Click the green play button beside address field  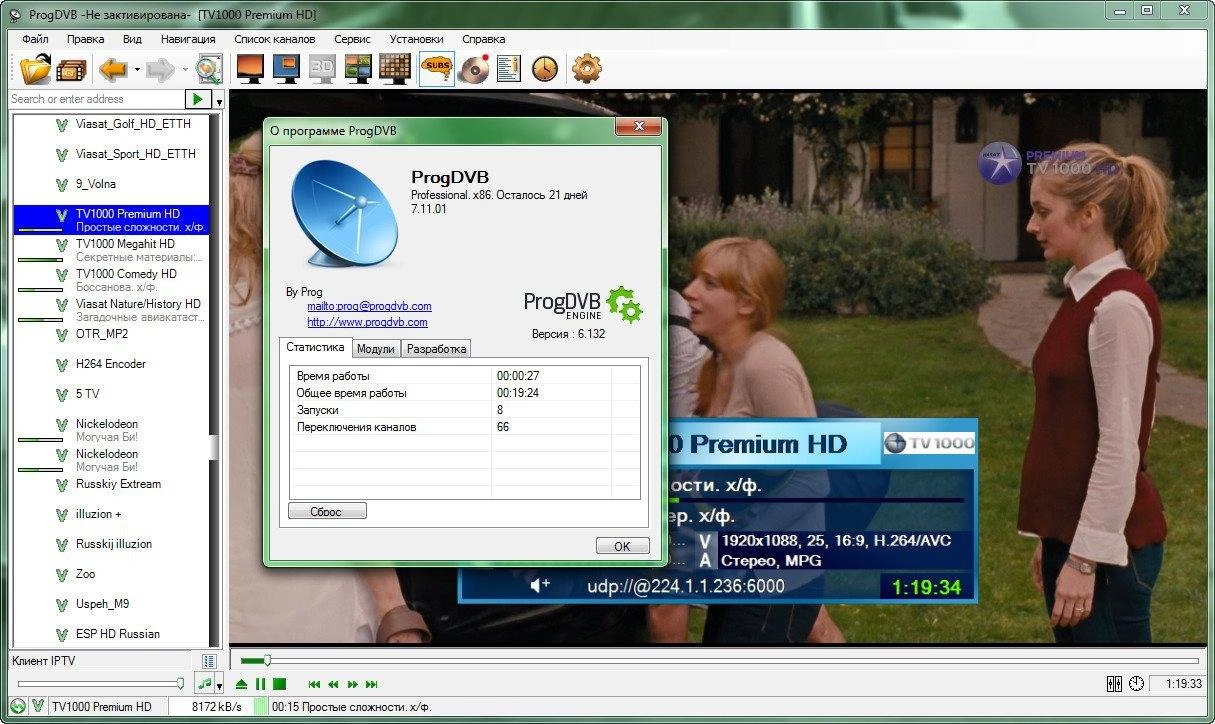pos(198,99)
